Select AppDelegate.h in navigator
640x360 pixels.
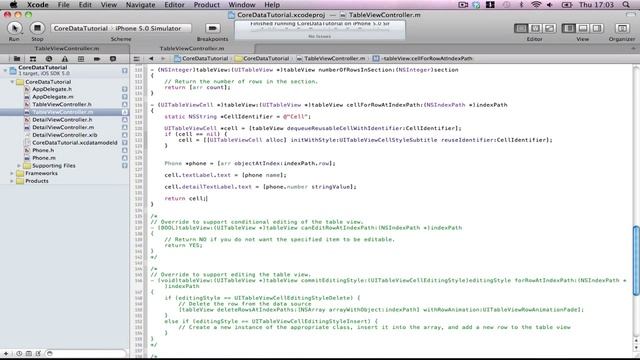pos(52,89)
